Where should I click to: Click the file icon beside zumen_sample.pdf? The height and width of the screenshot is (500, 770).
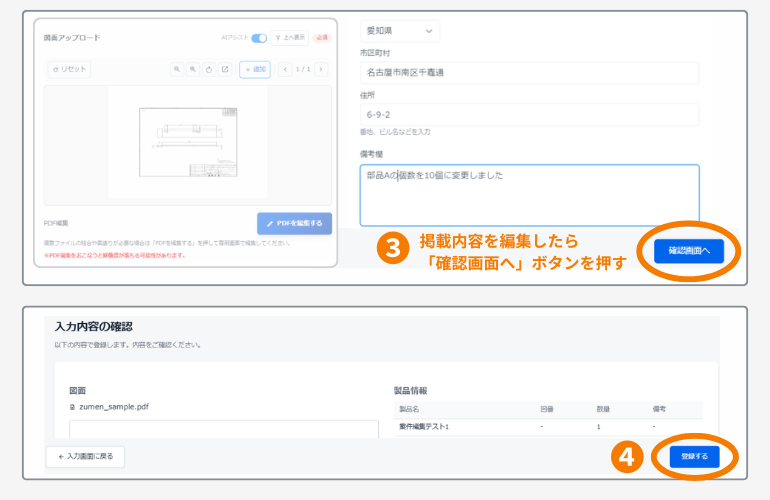pos(73,407)
